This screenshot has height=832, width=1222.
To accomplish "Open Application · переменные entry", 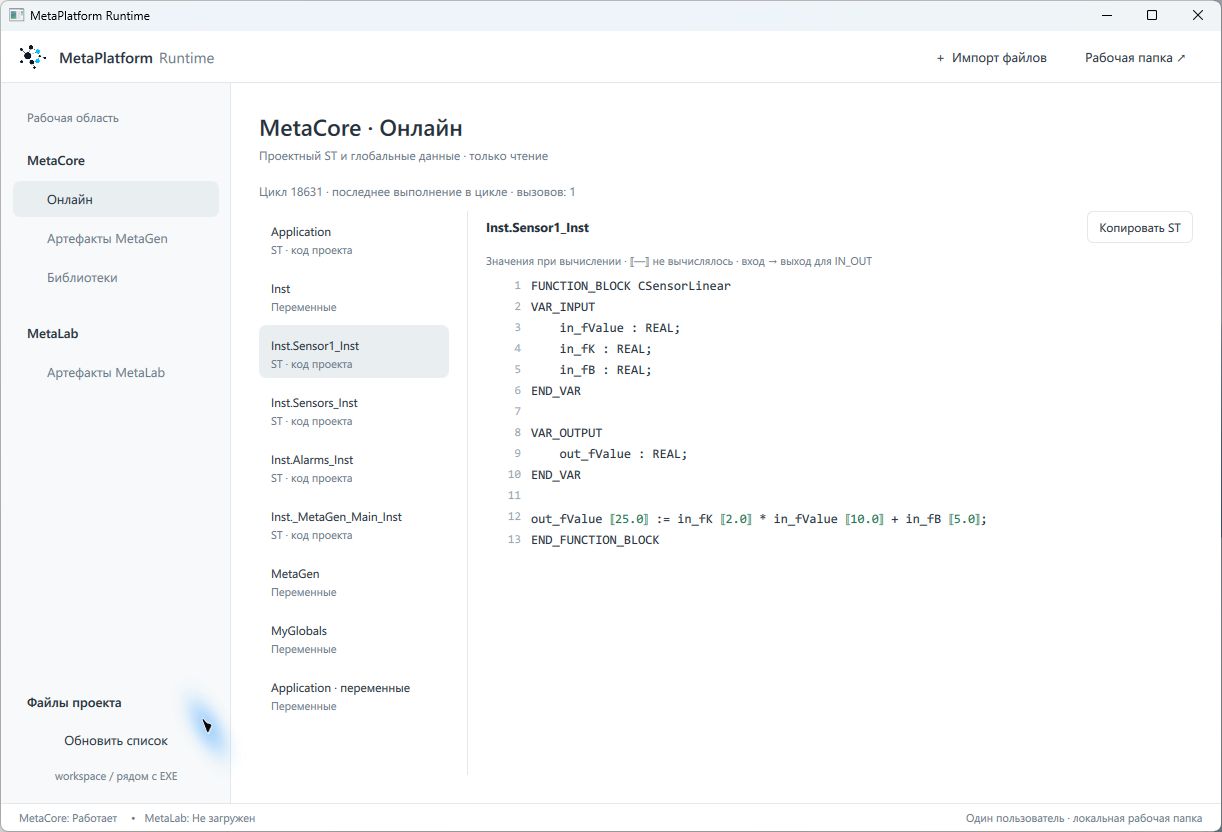I will click(x=354, y=696).
